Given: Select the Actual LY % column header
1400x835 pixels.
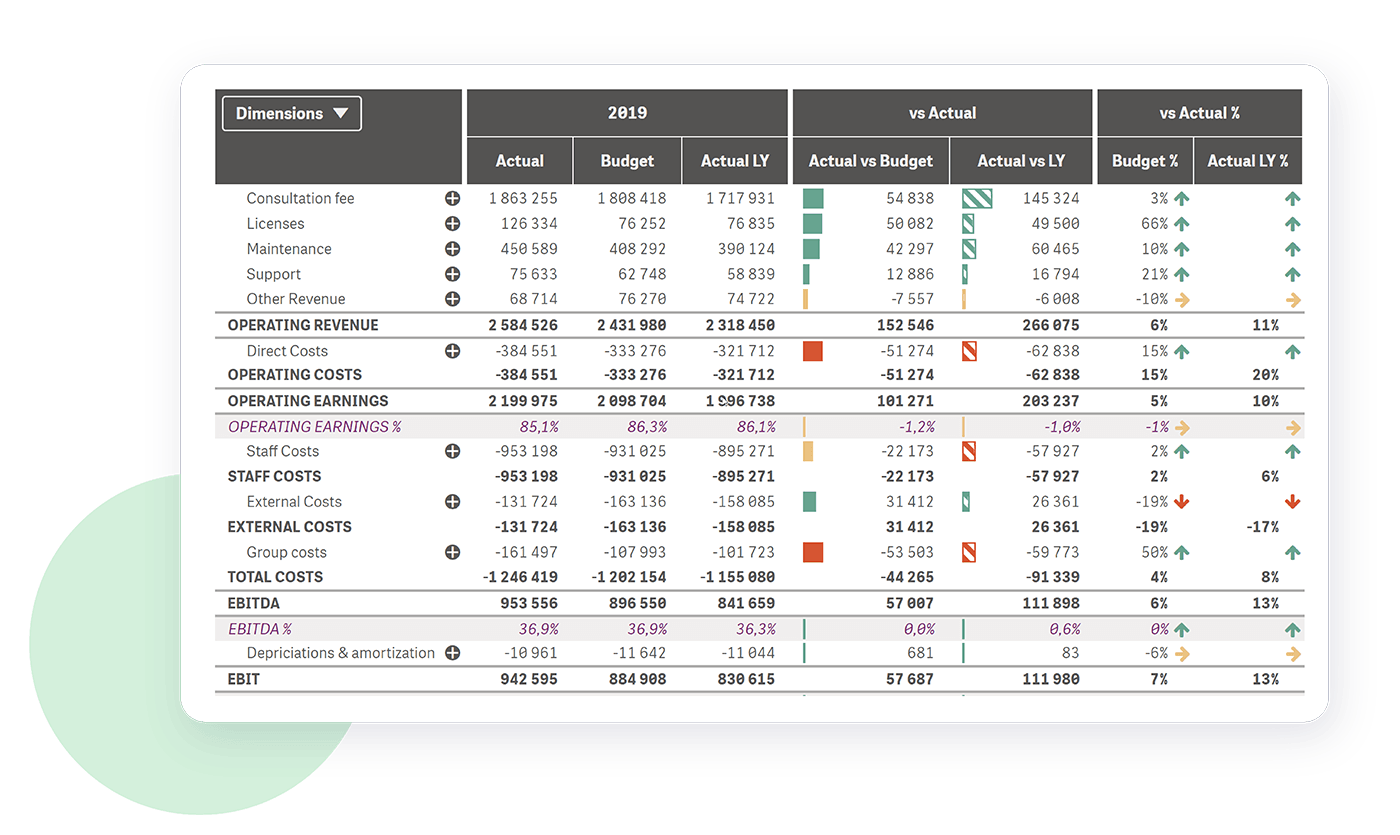Looking at the screenshot, I should pos(1248,161).
